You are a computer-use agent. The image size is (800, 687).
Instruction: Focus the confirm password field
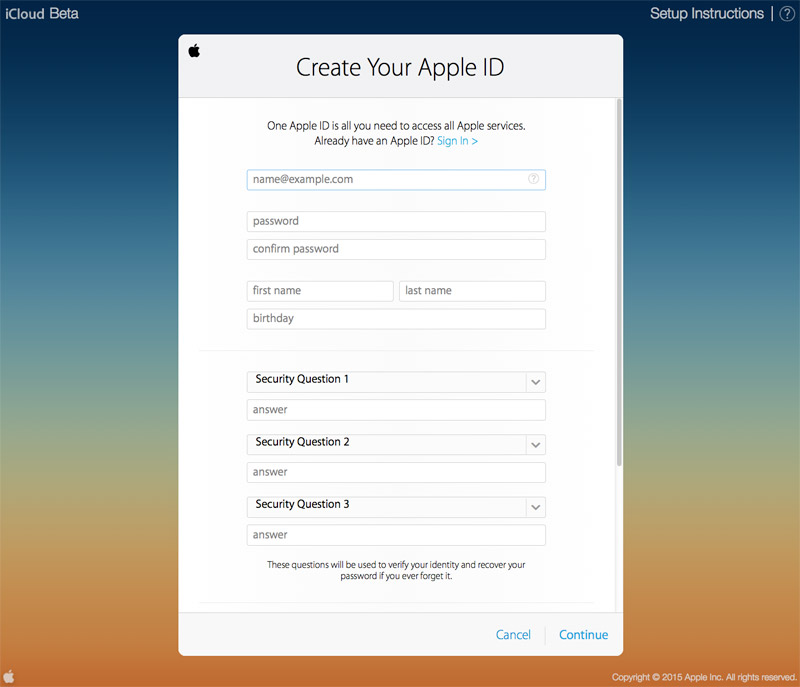pos(396,249)
